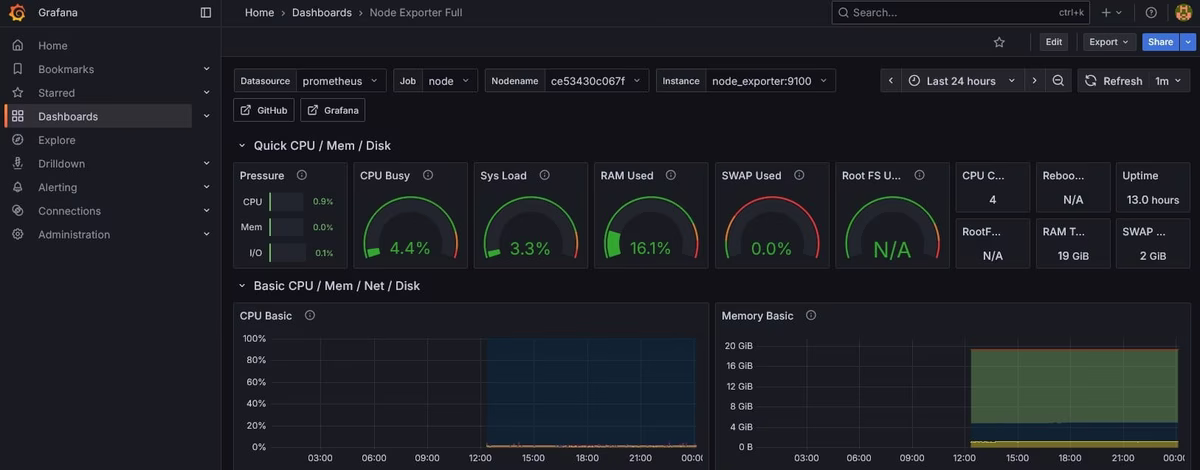The height and width of the screenshot is (470, 1200).
Task: Open the Datasource prometheus dropdown
Action: click(341, 81)
